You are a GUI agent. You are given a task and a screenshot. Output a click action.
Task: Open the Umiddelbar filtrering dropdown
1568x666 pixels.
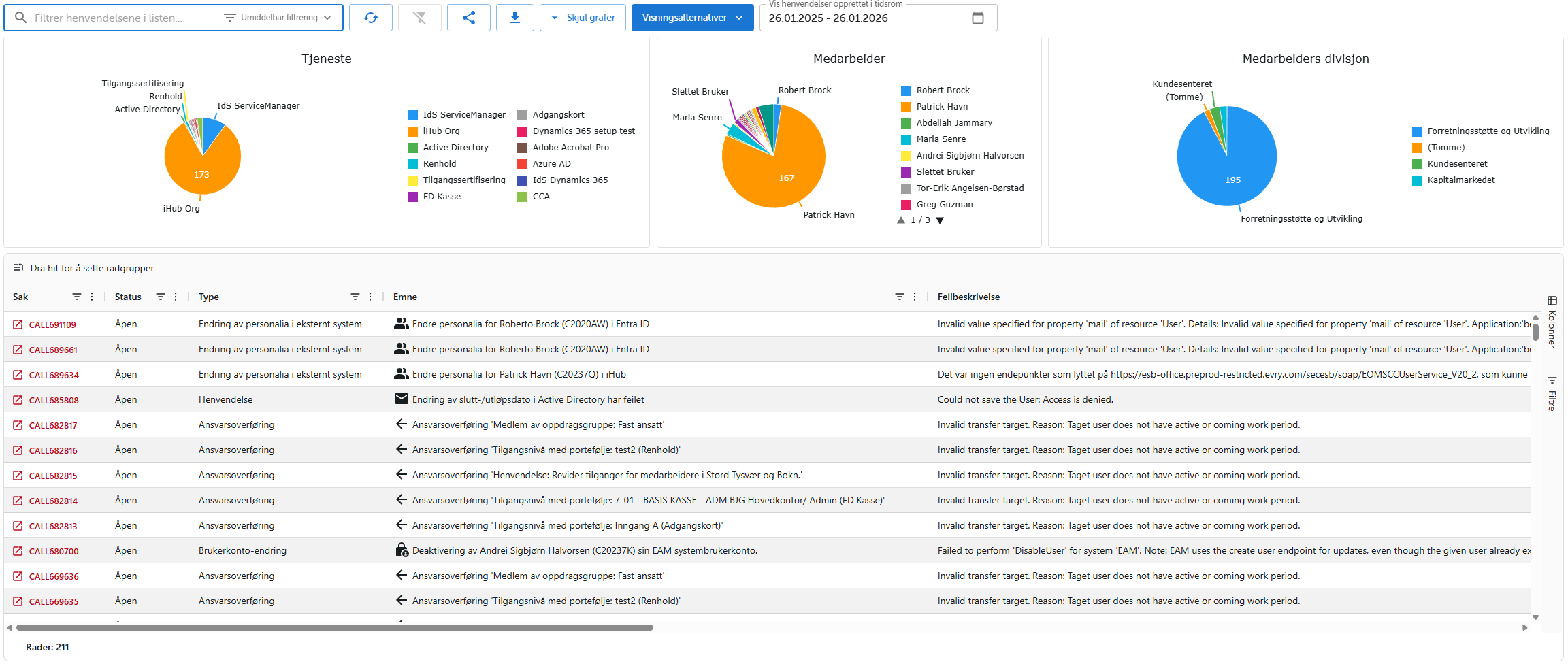[x=278, y=18]
